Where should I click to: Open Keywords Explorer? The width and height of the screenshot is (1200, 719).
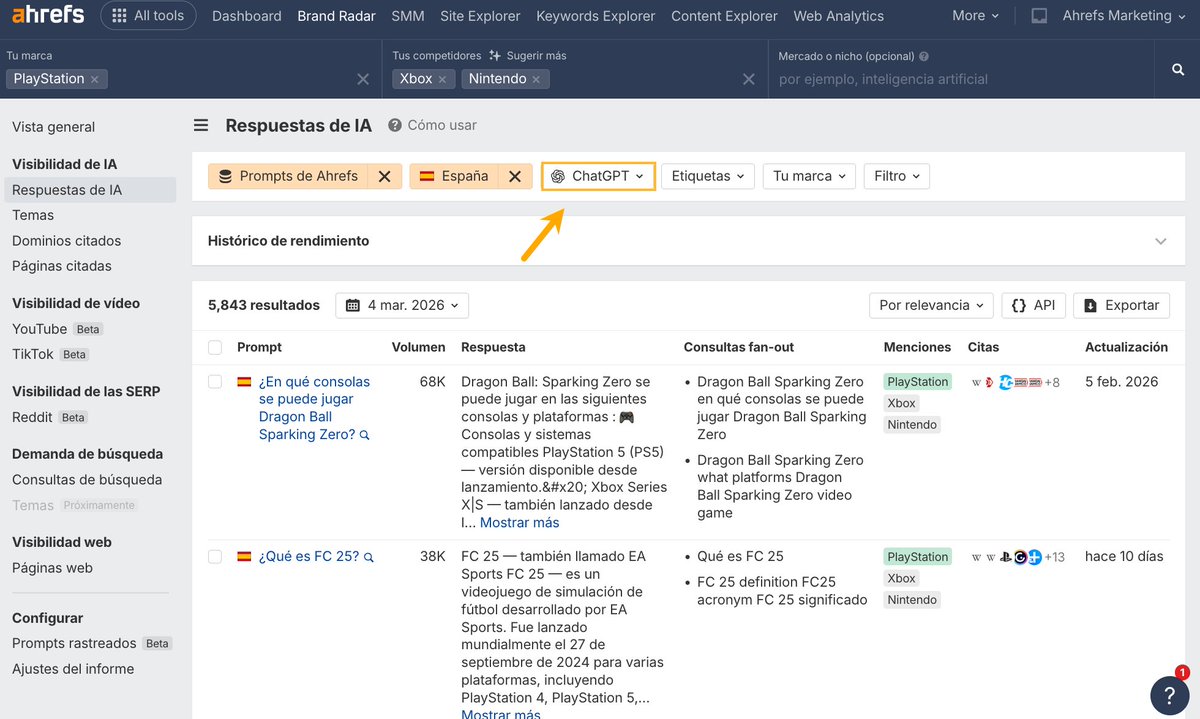[x=596, y=16]
